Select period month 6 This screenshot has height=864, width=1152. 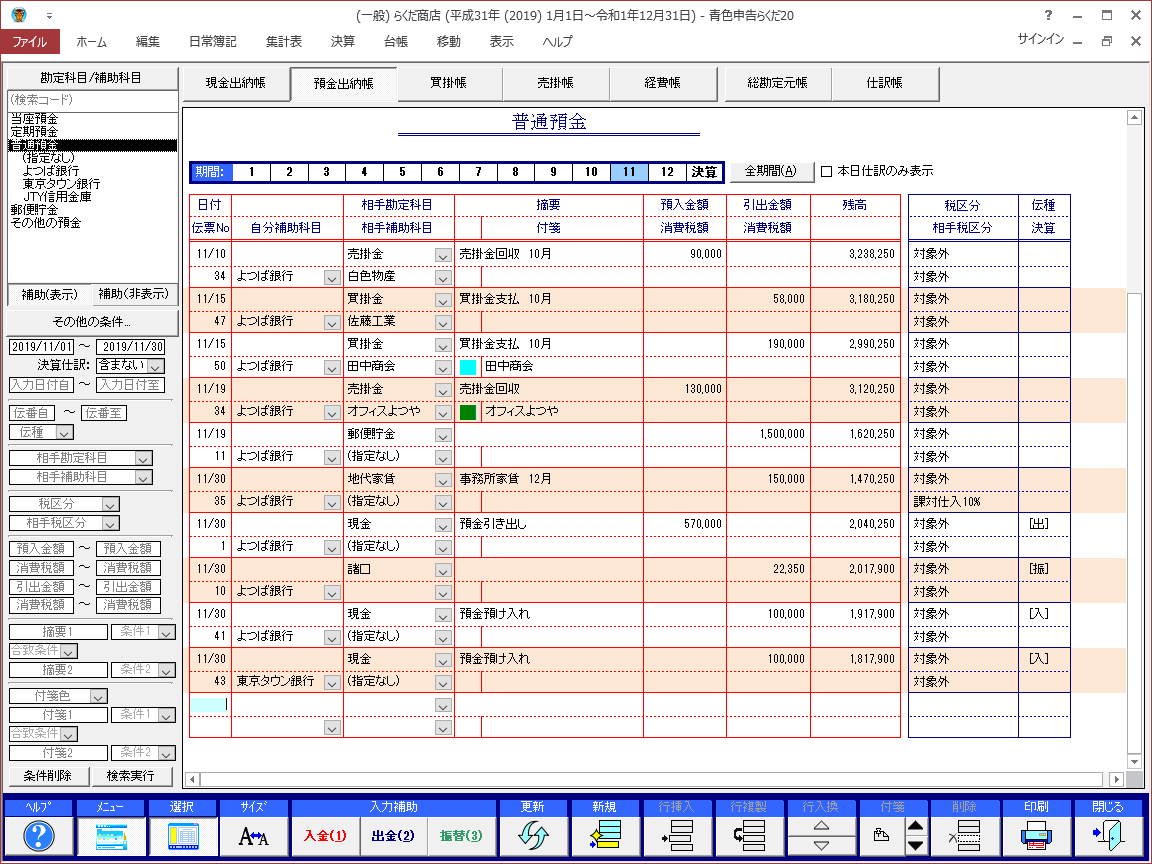(x=440, y=172)
